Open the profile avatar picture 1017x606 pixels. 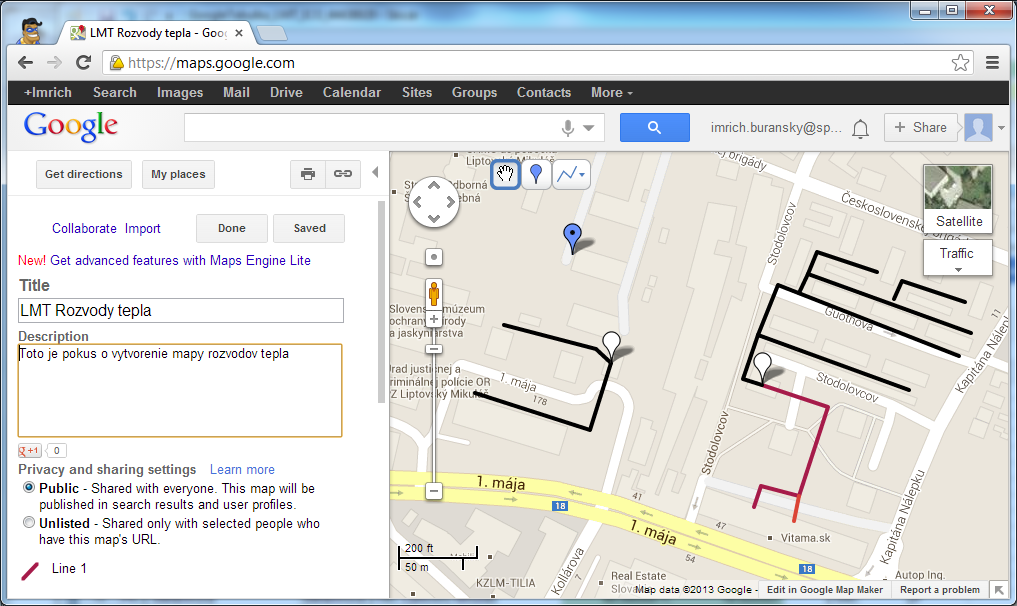click(978, 127)
